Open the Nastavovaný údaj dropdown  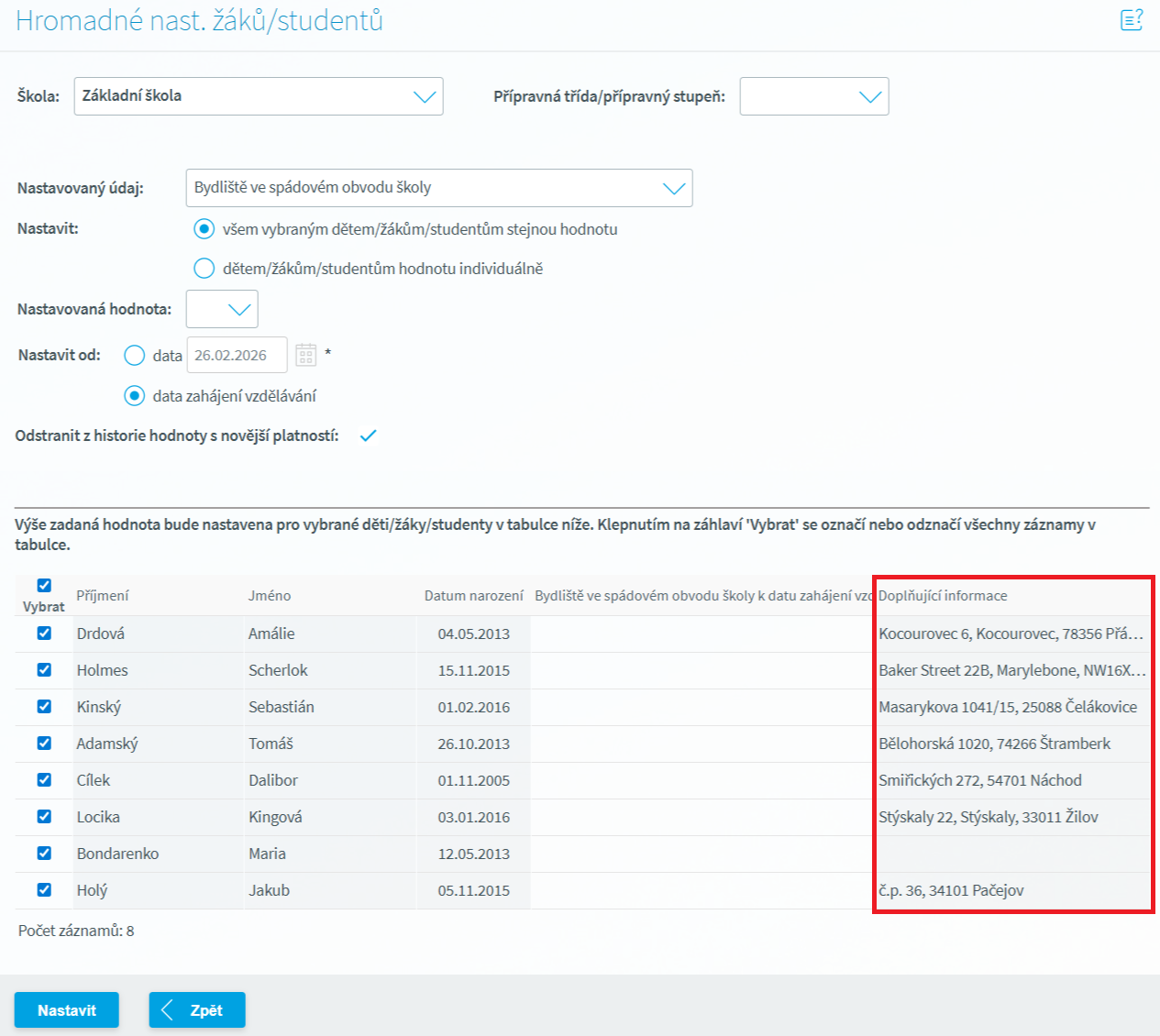coord(438,188)
